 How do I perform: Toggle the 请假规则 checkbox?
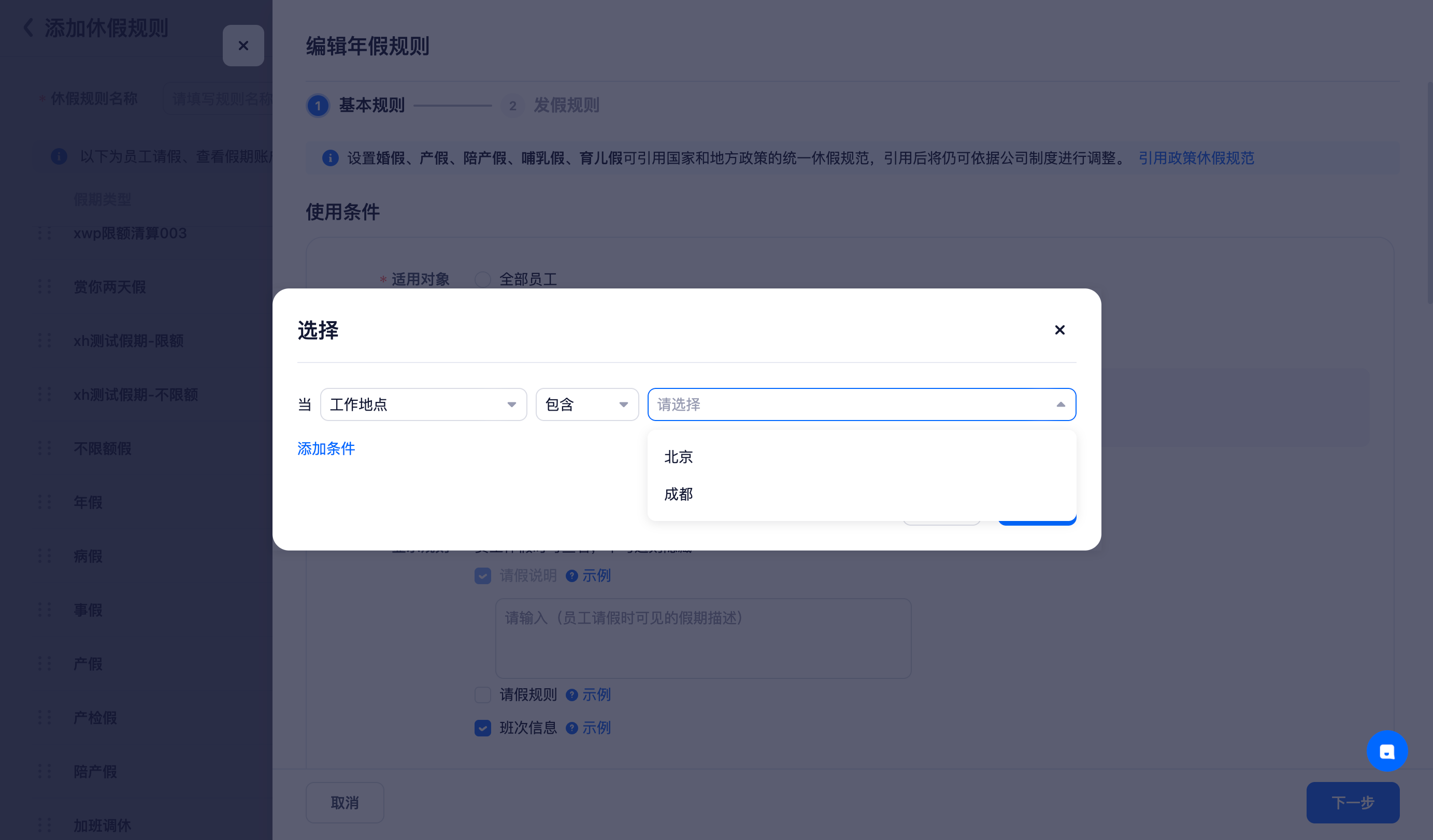click(x=483, y=694)
